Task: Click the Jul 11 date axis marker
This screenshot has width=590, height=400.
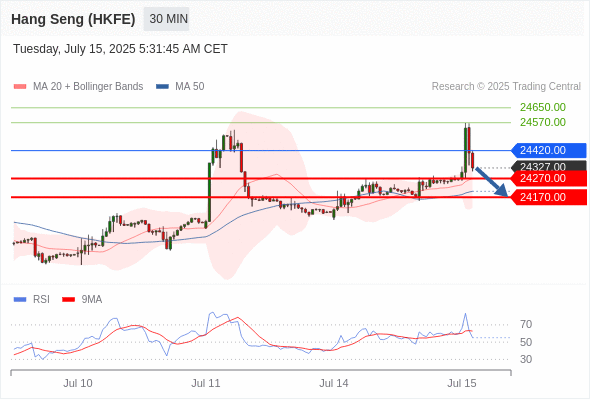Action: pyautogui.click(x=205, y=383)
